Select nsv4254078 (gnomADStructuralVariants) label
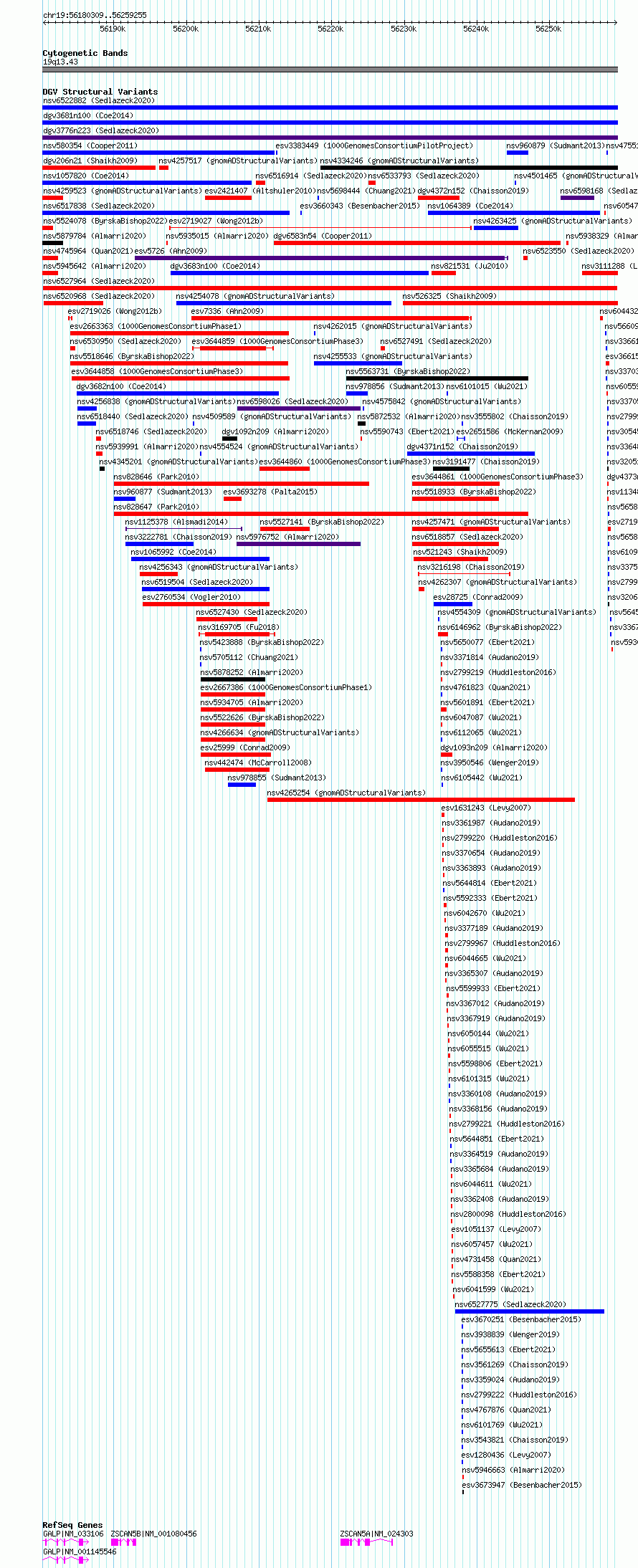Image resolution: width=638 pixels, height=1568 pixels. click(x=254, y=296)
